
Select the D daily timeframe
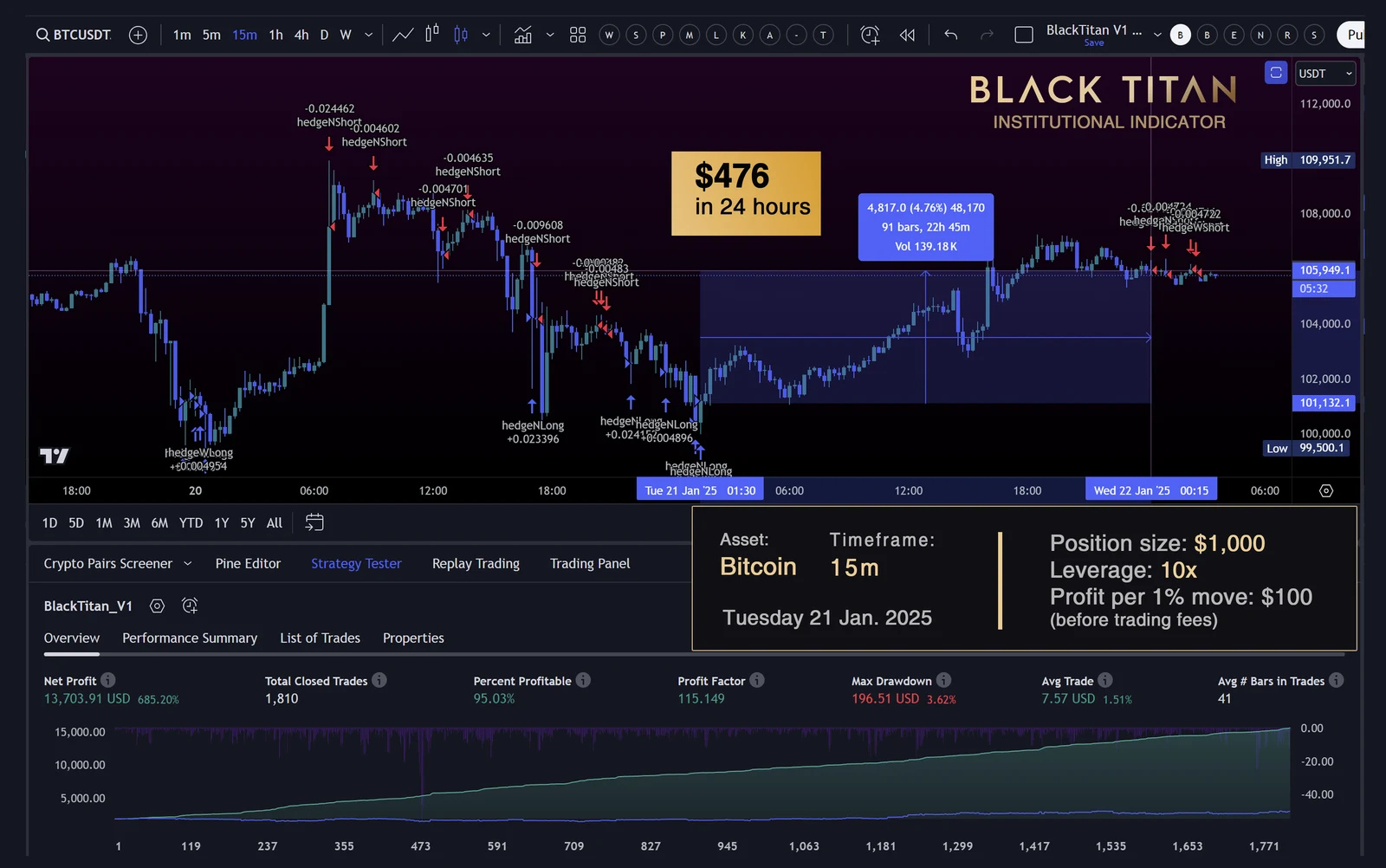click(324, 35)
